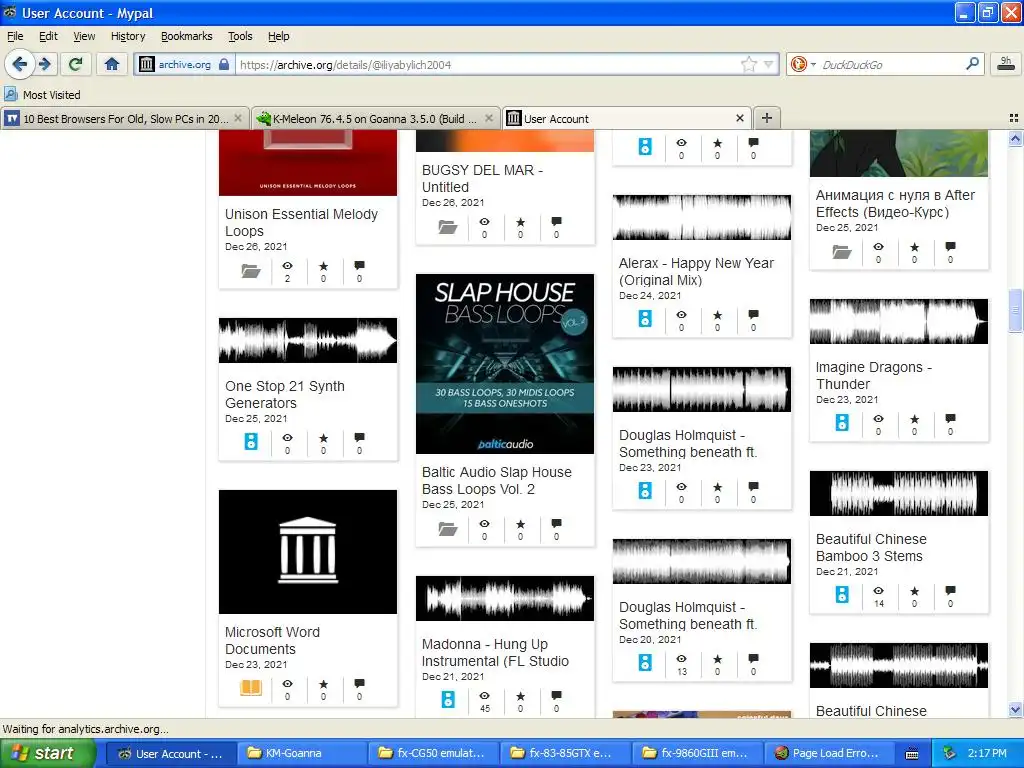Click the comment bubble icon under Microsoft Word Documents
This screenshot has height=768, width=1024.
[x=359, y=684]
